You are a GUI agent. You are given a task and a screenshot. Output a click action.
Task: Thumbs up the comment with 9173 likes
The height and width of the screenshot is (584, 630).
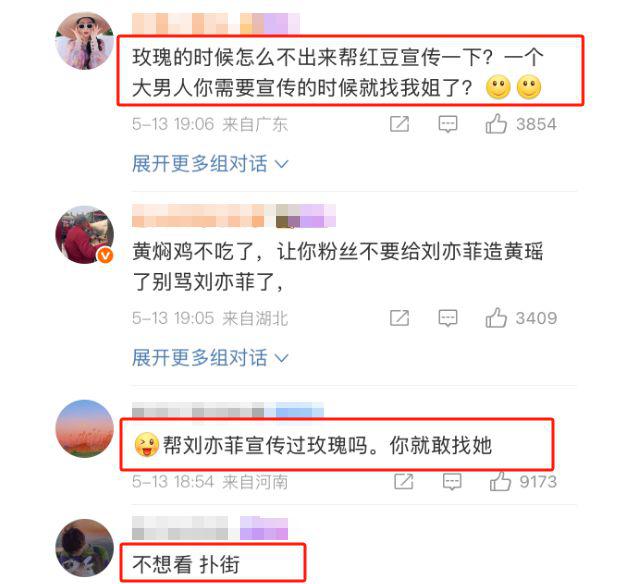pyautogui.click(x=500, y=481)
